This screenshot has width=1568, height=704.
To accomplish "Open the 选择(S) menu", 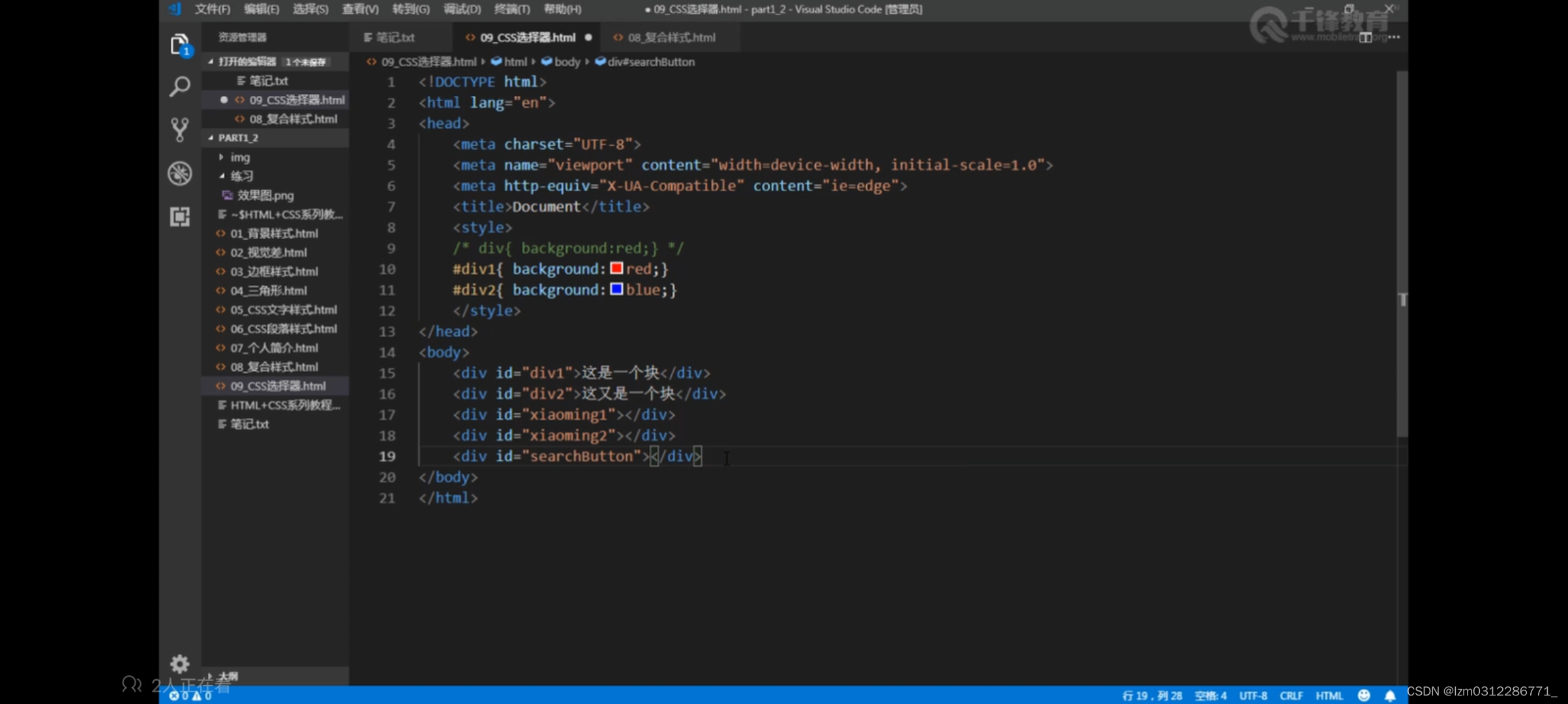I will pos(310,9).
